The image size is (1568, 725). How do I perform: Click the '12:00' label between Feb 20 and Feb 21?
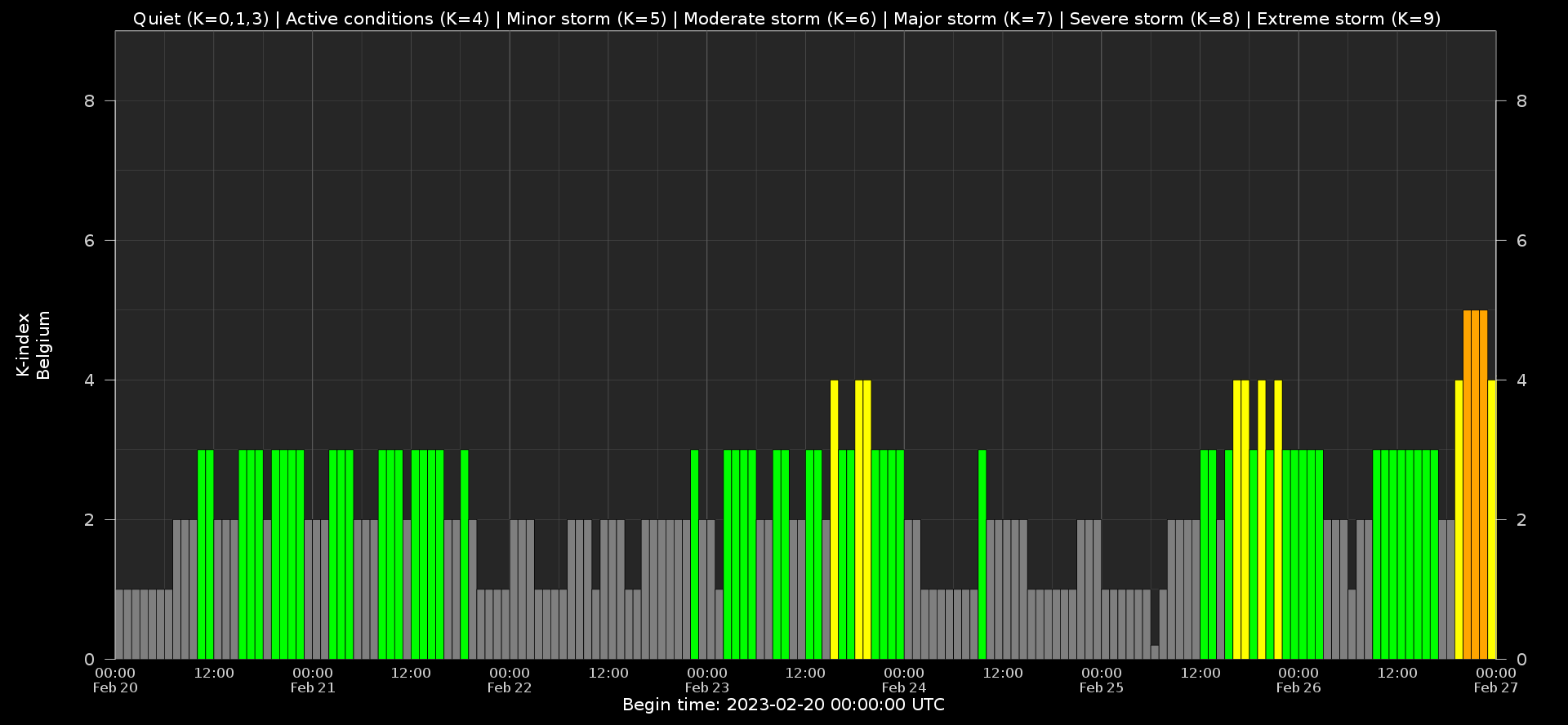(214, 673)
